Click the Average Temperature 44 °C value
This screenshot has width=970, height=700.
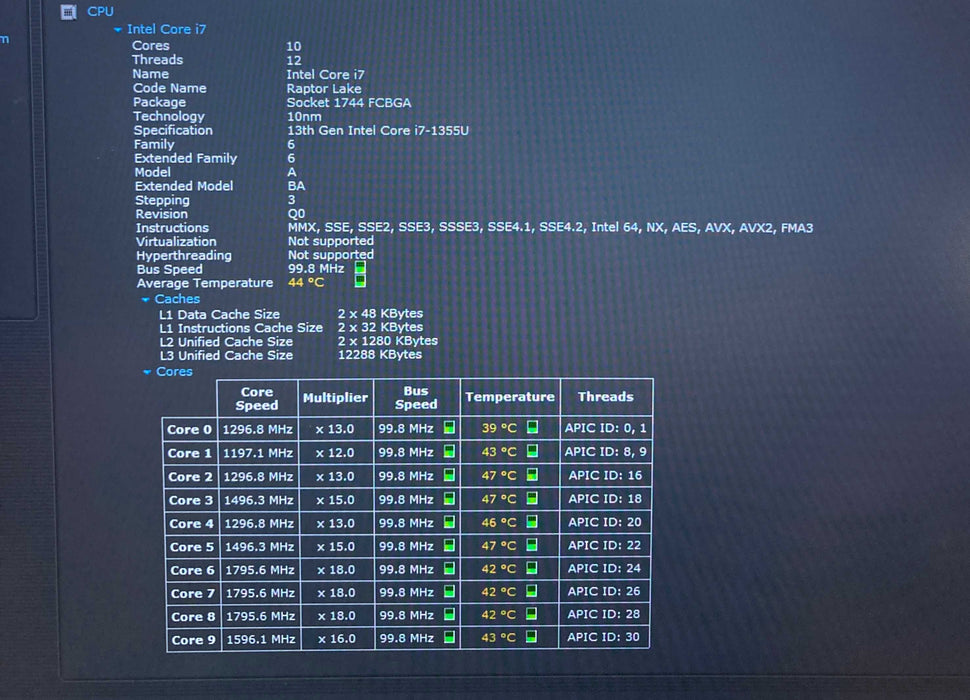coord(306,283)
